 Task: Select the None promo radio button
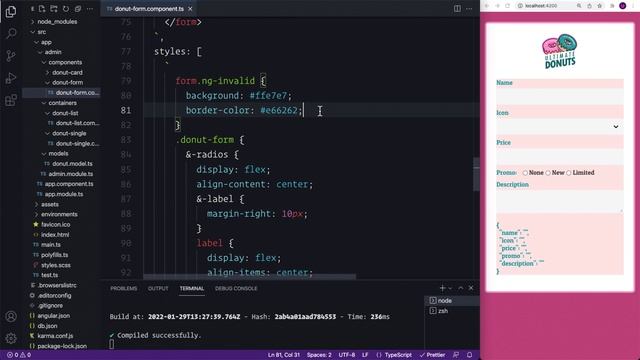coord(525,173)
